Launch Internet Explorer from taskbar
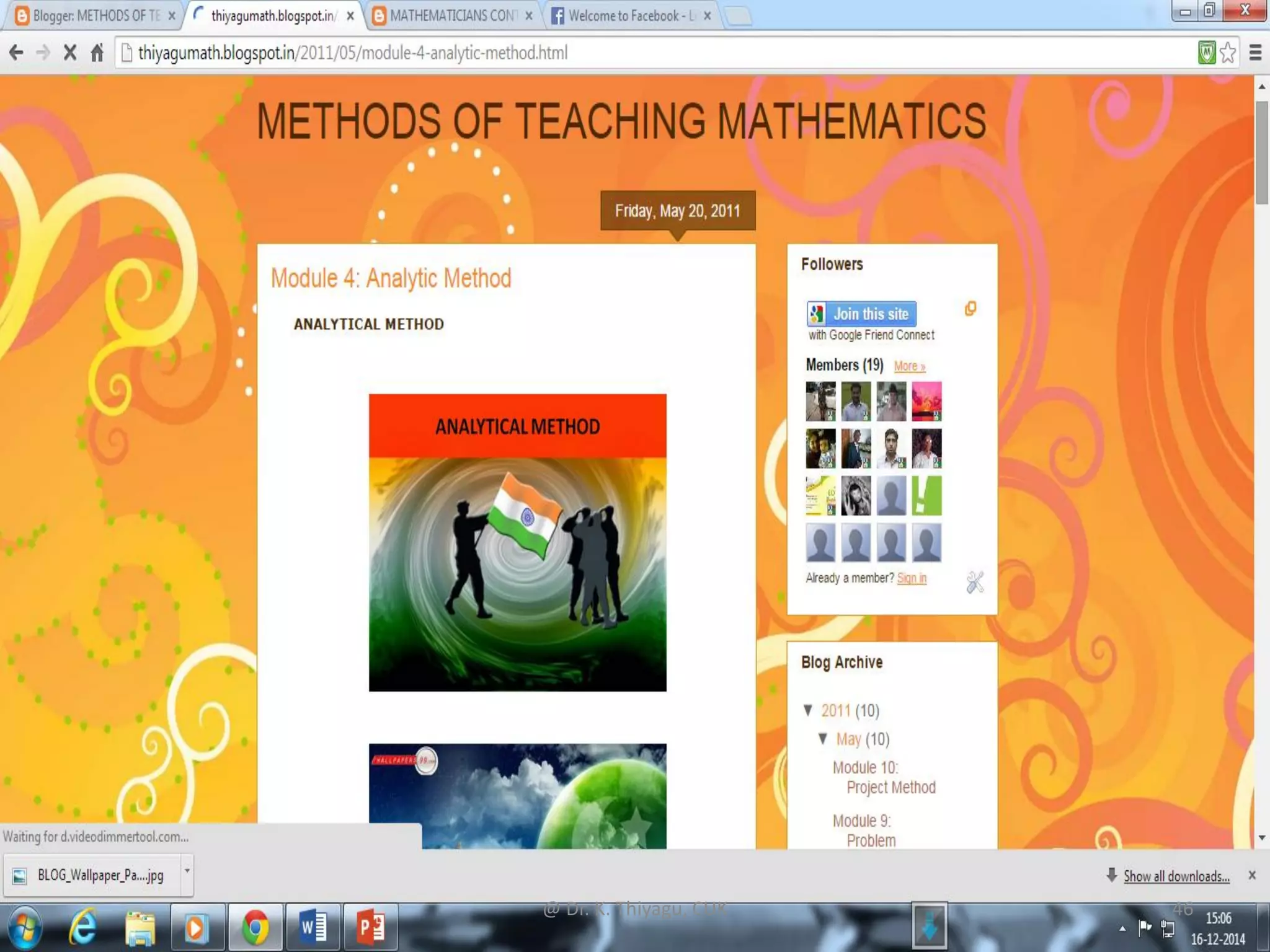This screenshot has height=952, width=1270. pos(82,927)
